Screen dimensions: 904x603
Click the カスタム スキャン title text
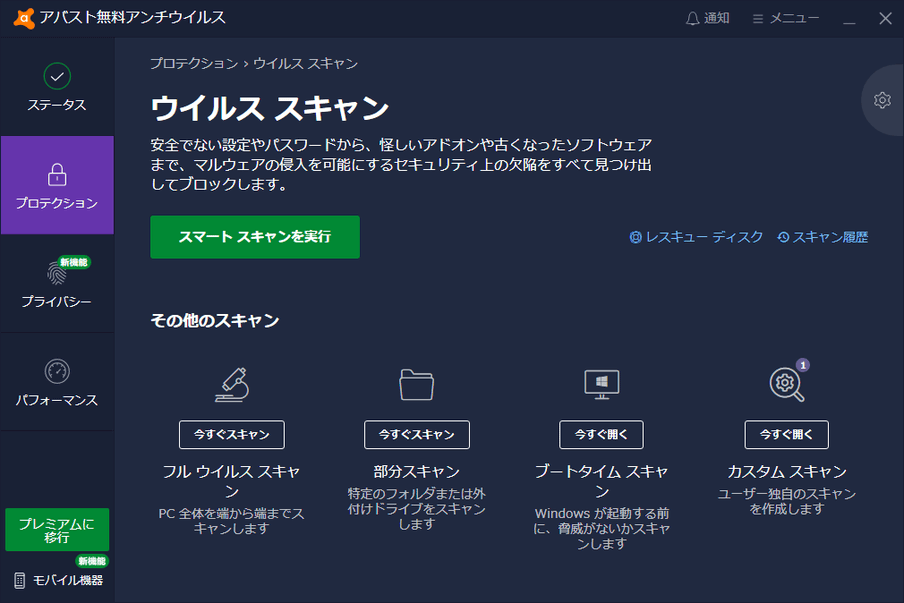[787, 472]
